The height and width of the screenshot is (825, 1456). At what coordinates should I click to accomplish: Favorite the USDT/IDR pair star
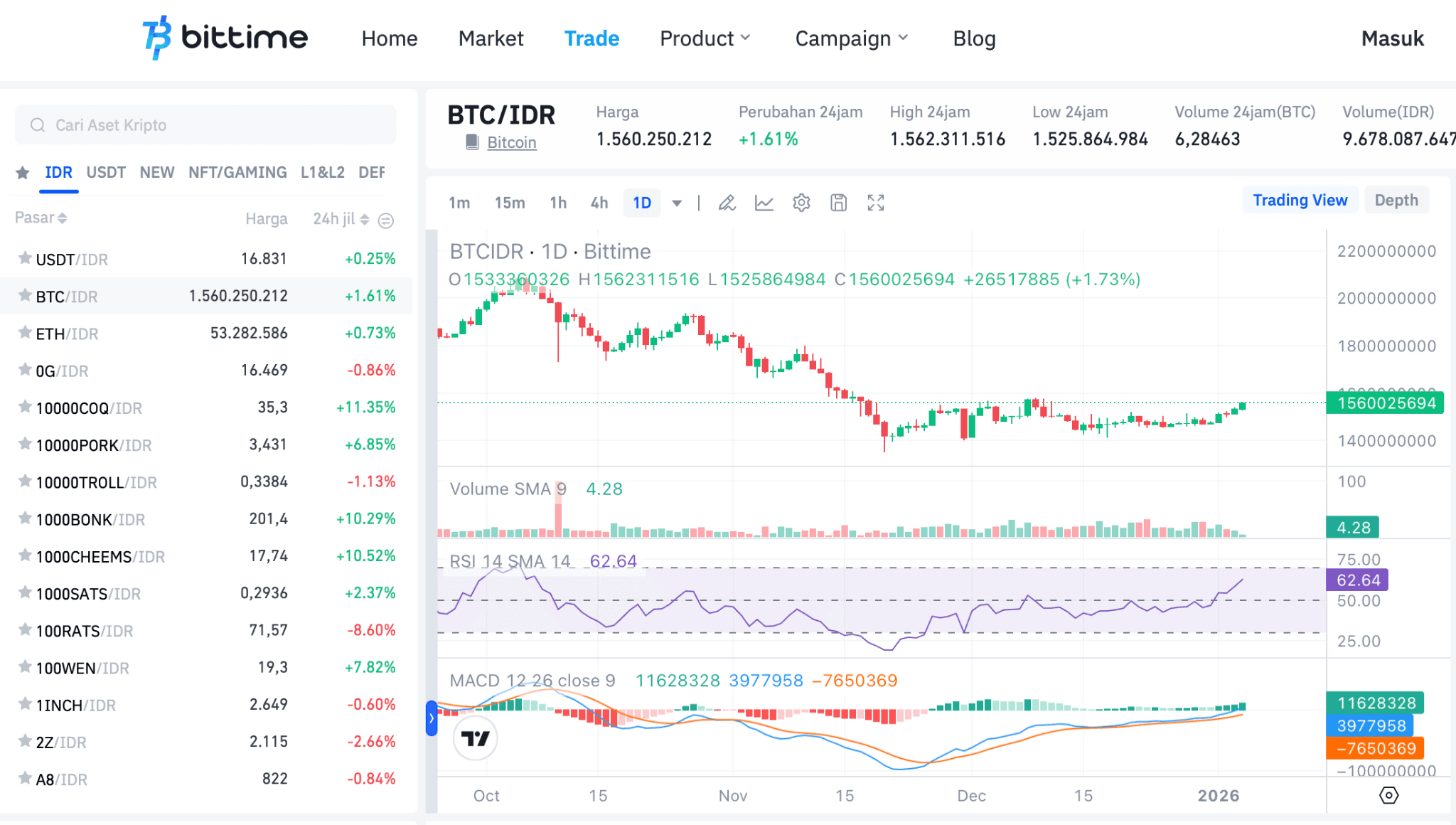pos(25,258)
